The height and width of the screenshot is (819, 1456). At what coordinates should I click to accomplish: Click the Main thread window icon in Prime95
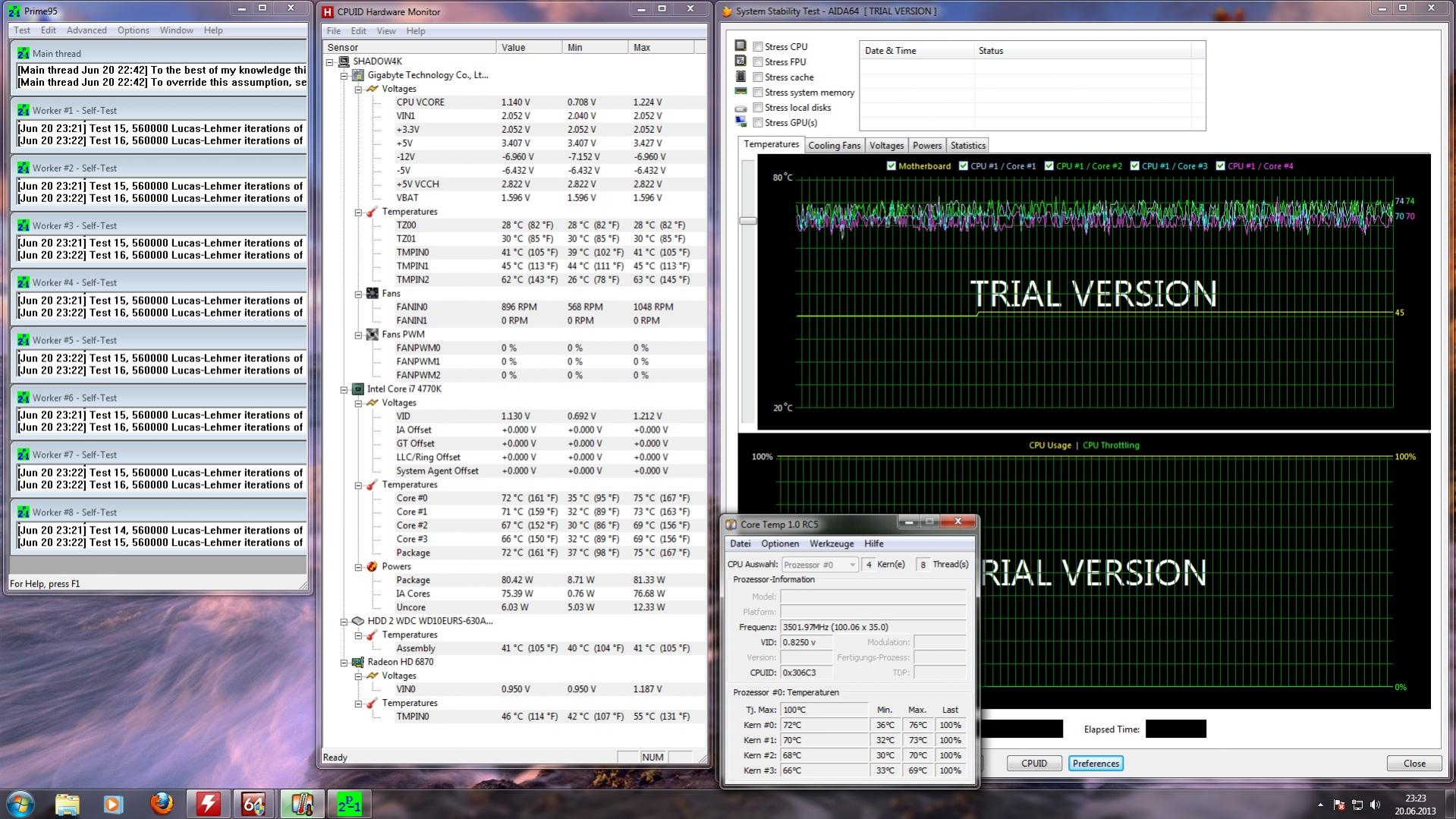point(24,53)
